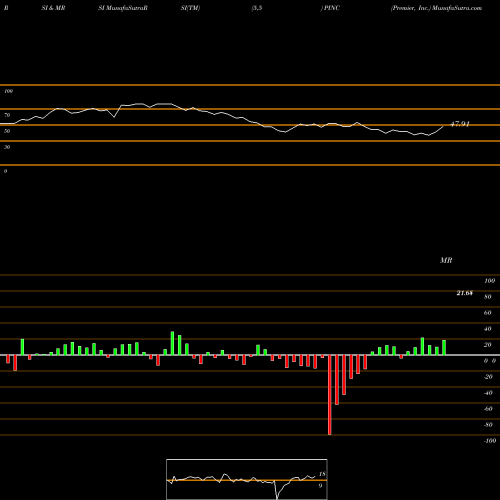Click the 'SI(TM)' header text
This screenshot has height=500, width=500.
click(190, 8)
